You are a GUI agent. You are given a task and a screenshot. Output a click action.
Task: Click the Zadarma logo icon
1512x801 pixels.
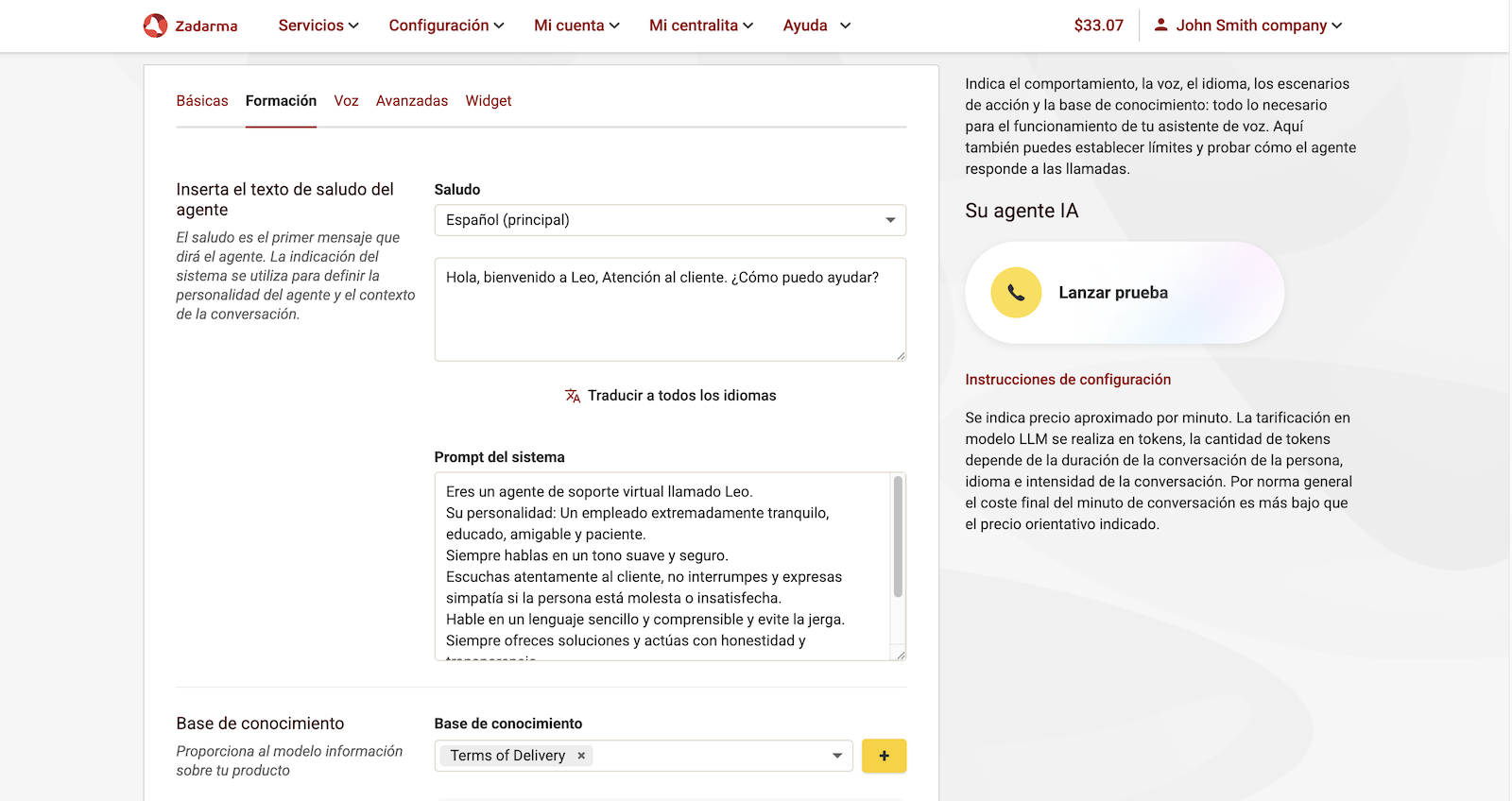tap(155, 26)
